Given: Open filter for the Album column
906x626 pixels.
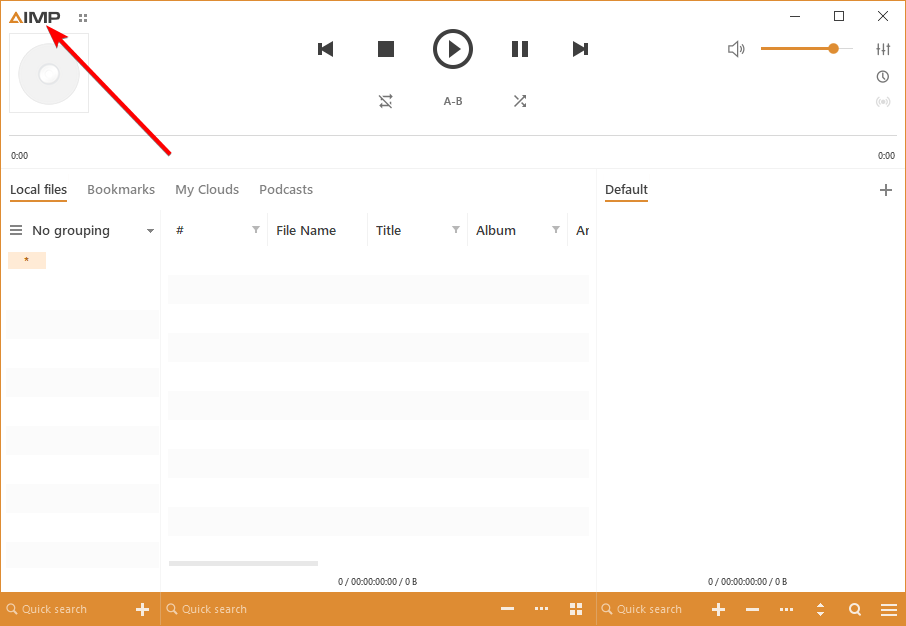Looking at the screenshot, I should pyautogui.click(x=556, y=229).
